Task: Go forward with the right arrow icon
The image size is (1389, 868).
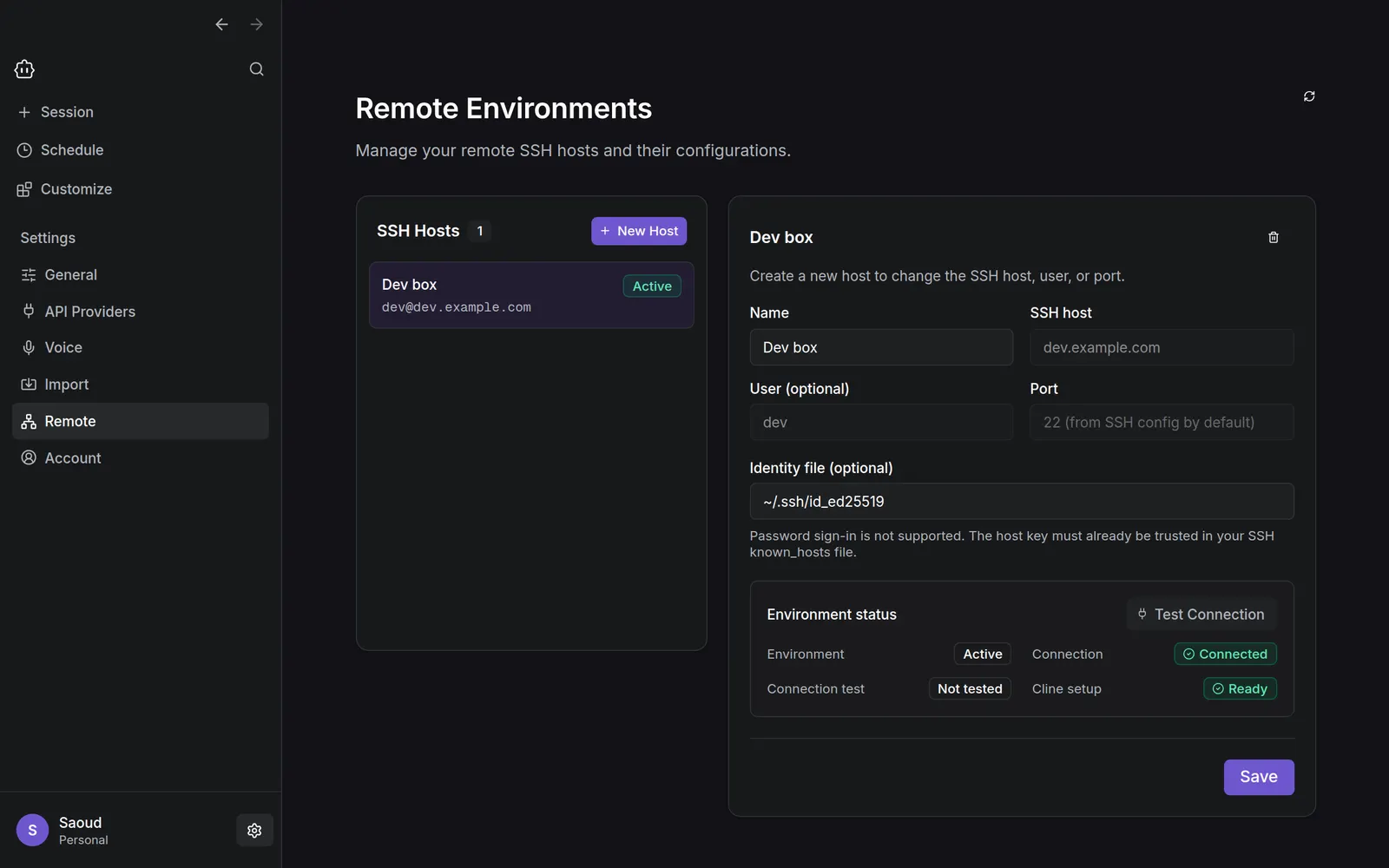Action: (x=256, y=24)
